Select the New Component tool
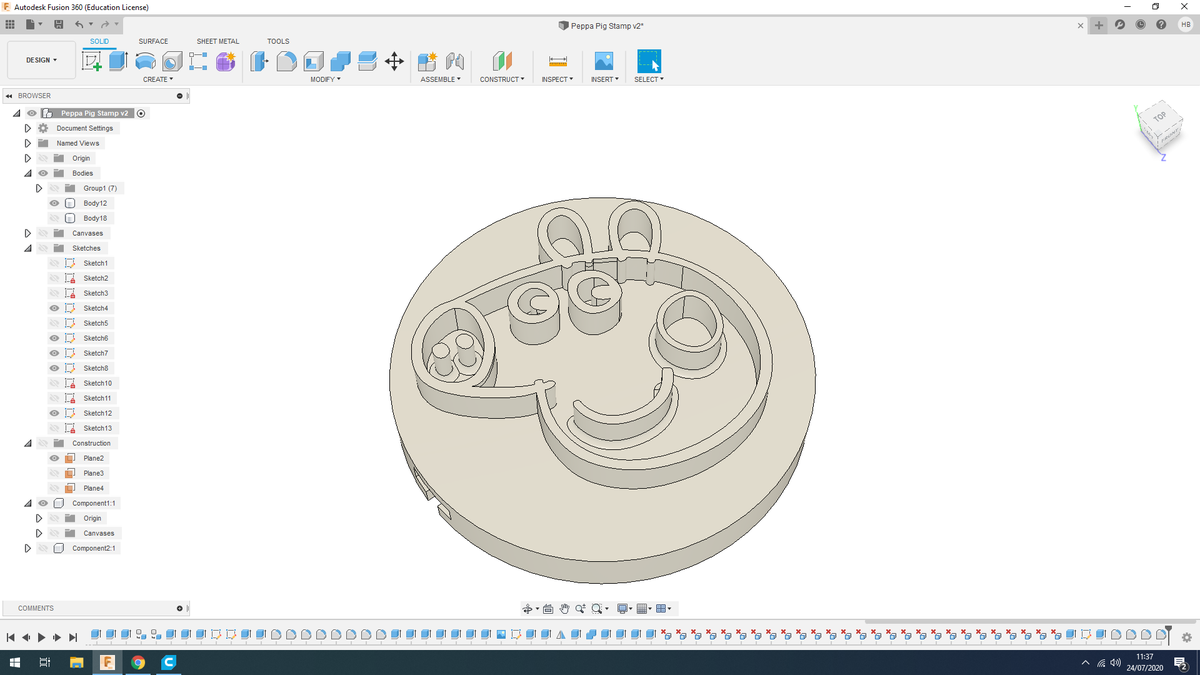 click(428, 62)
